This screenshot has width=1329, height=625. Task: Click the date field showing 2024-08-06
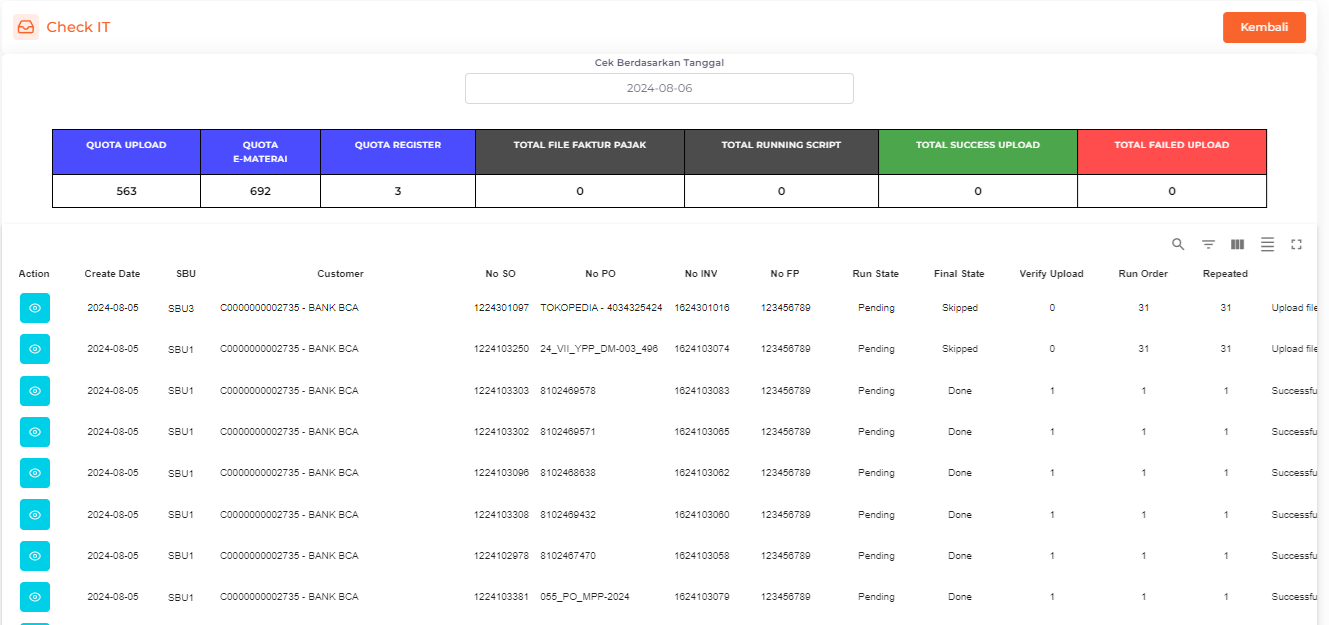659,88
